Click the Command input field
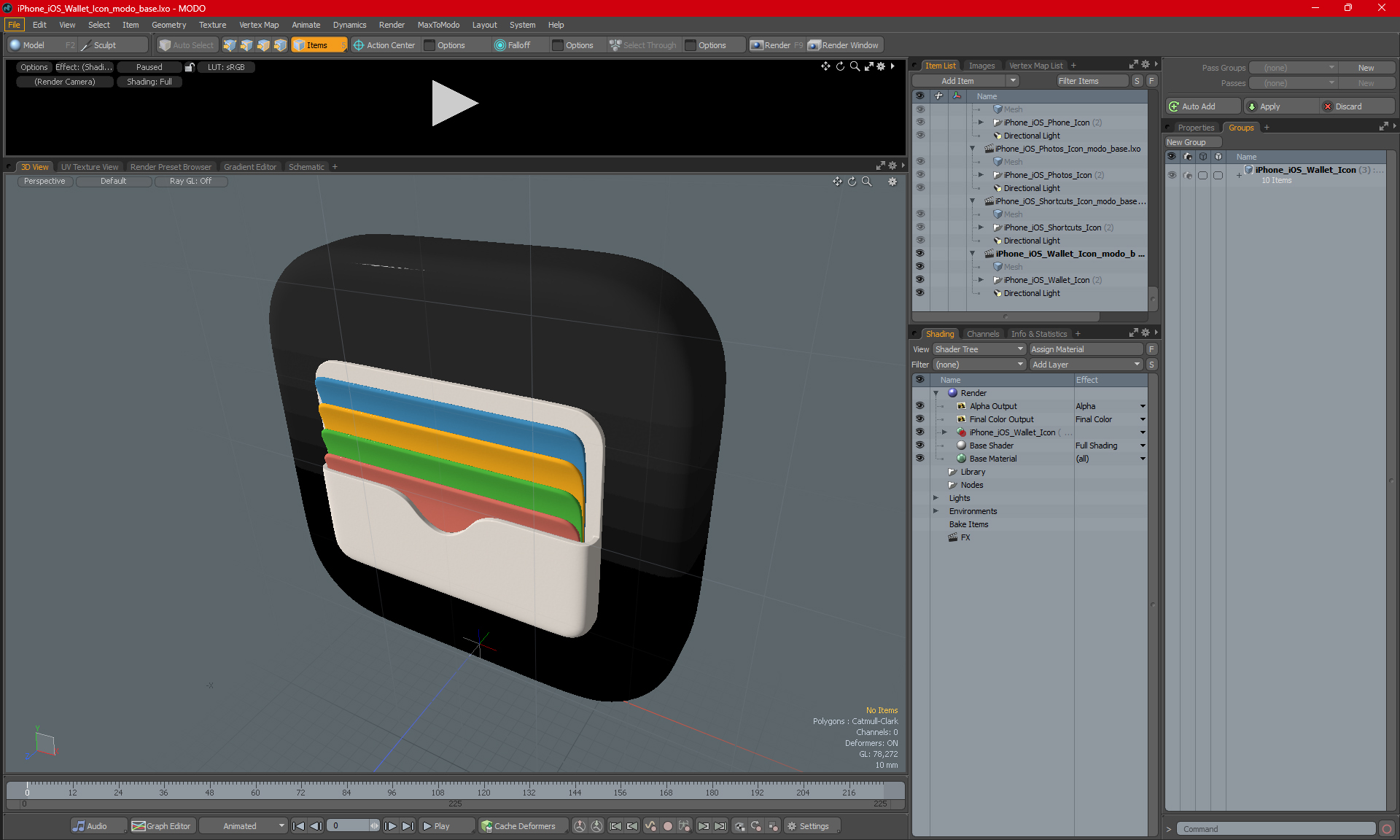Image resolution: width=1400 pixels, height=840 pixels. [1276, 829]
